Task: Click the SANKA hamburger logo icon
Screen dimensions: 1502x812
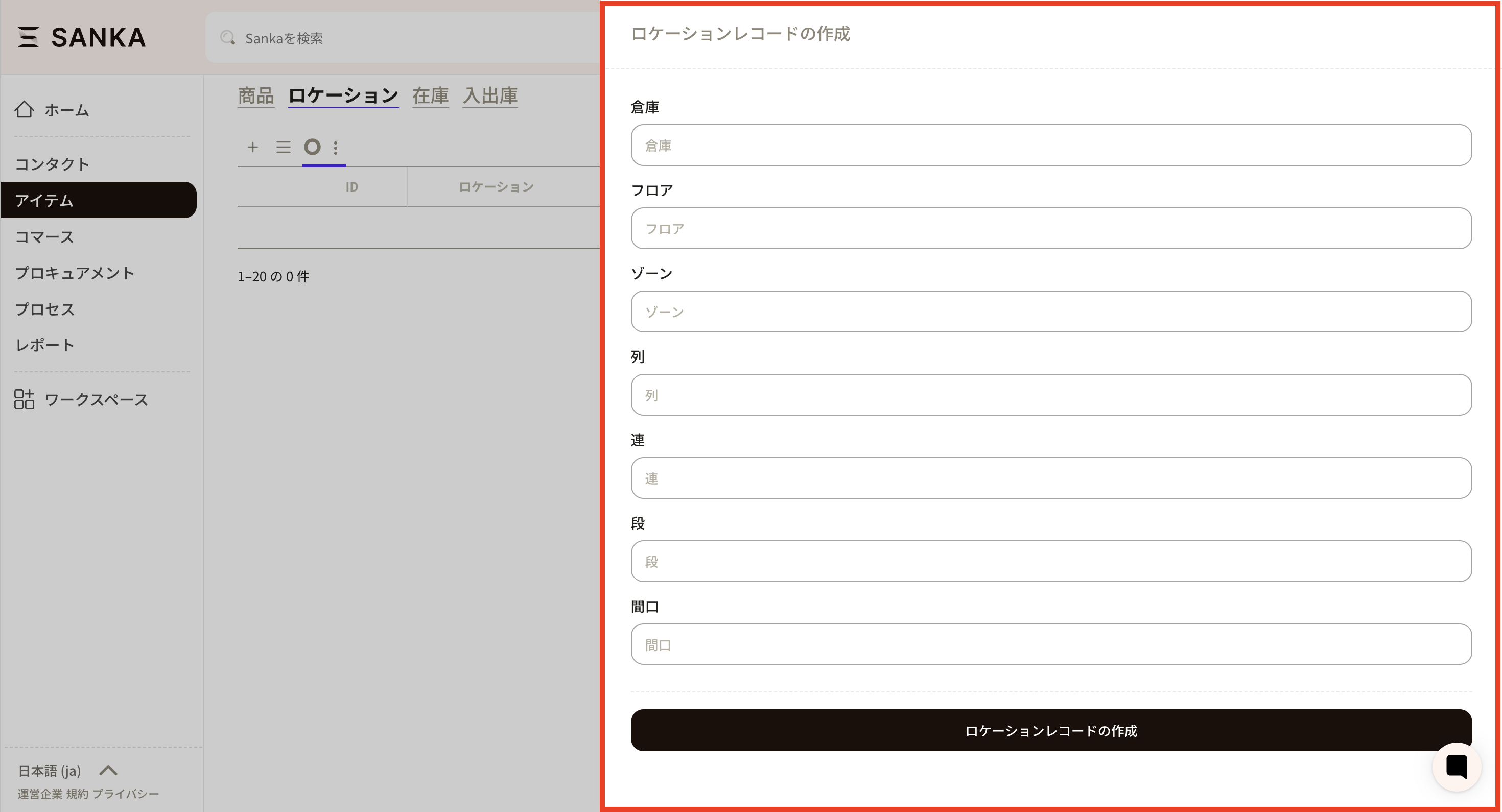Action: (28, 37)
